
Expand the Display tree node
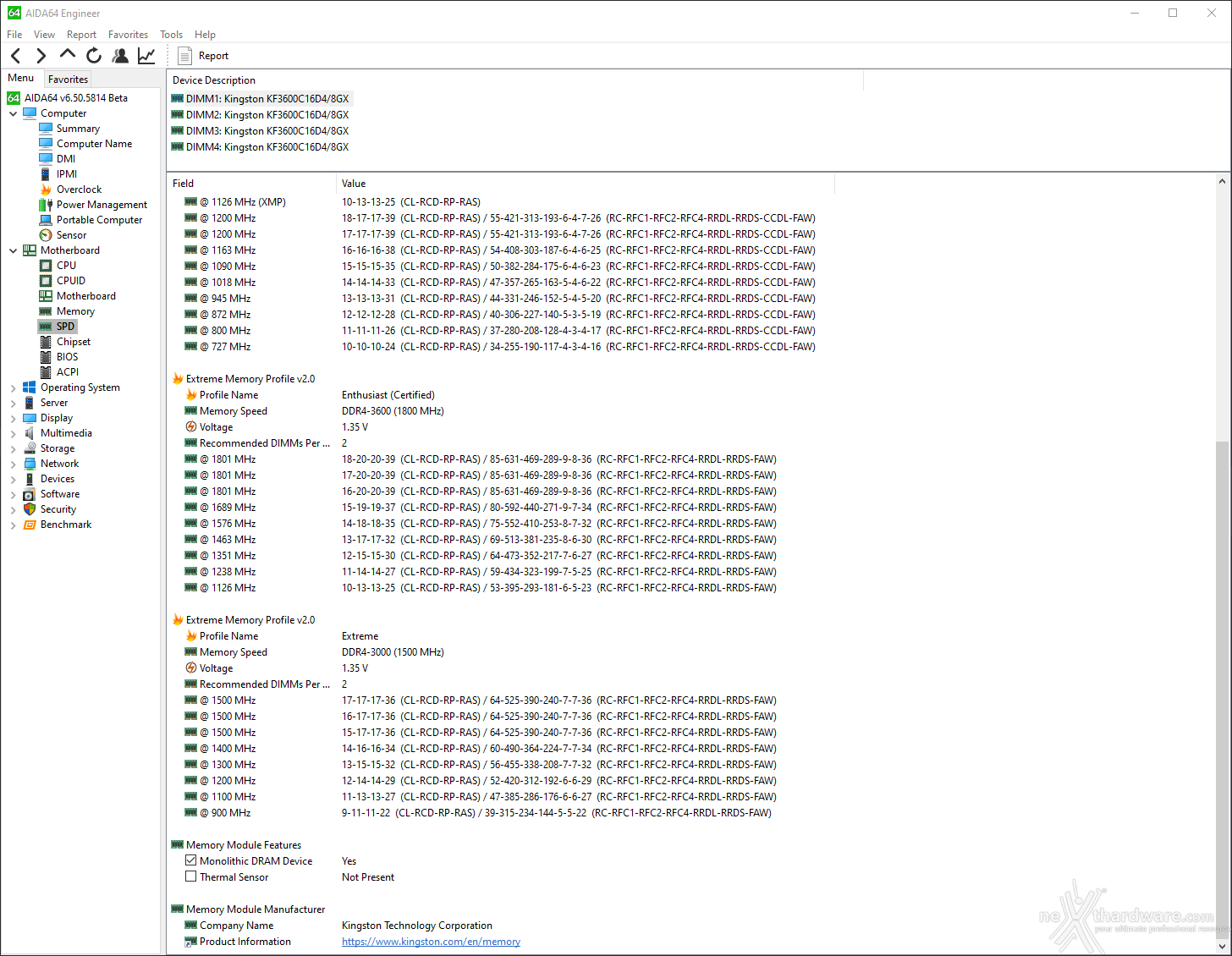coord(13,418)
